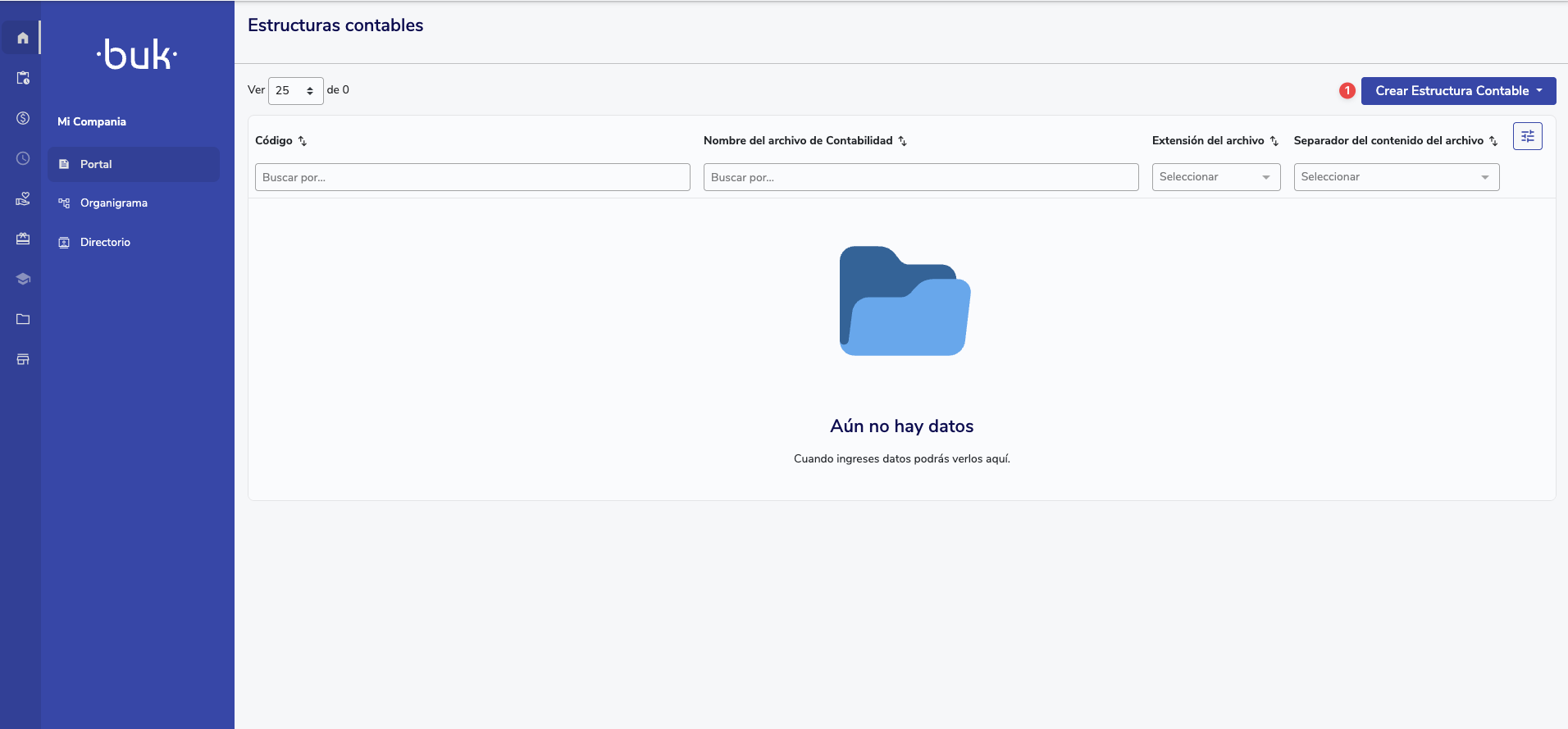Click the home icon in the sidebar
This screenshot has width=1568, height=729.
pyautogui.click(x=23, y=38)
